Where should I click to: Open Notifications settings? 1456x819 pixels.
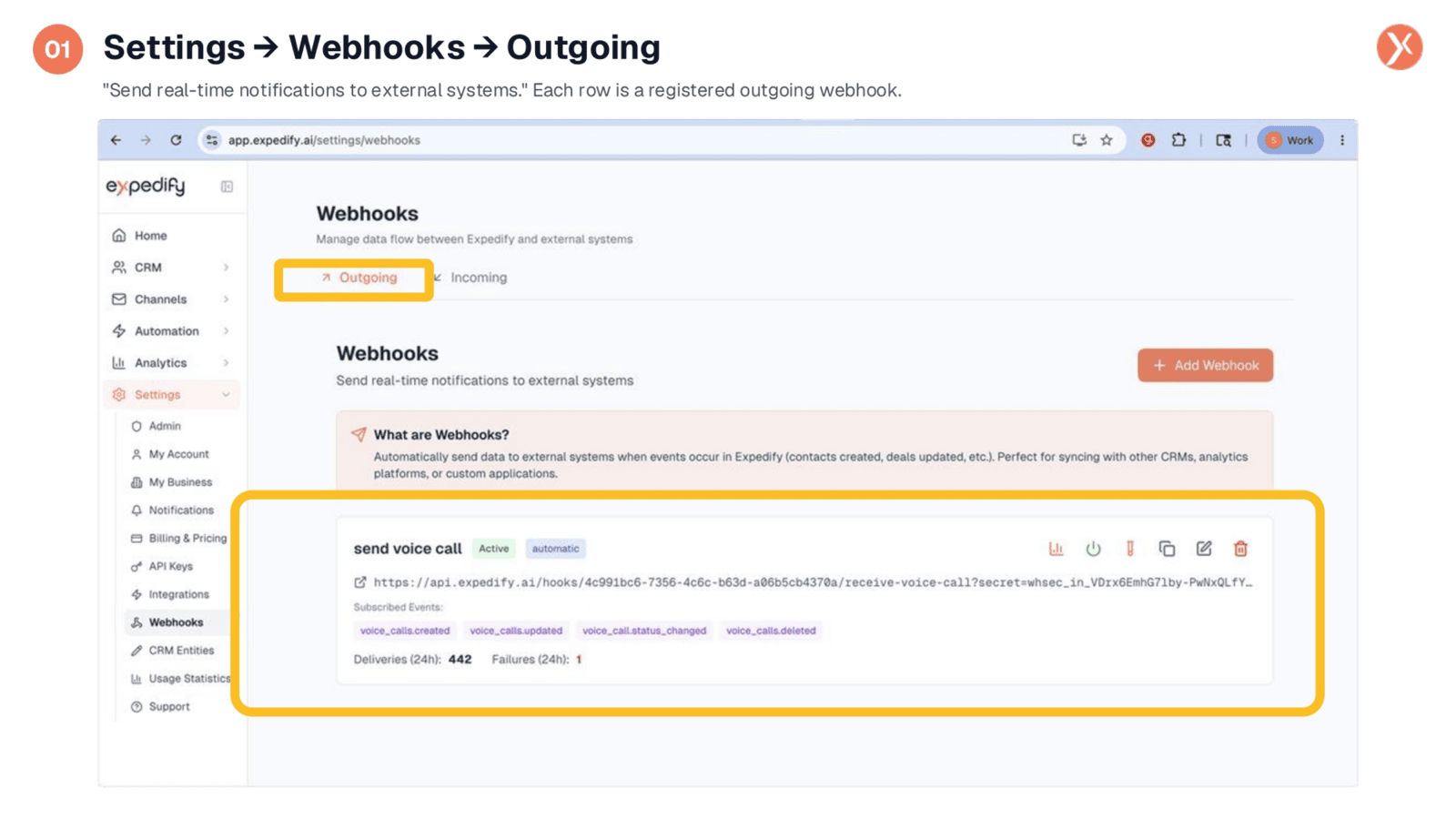point(181,511)
